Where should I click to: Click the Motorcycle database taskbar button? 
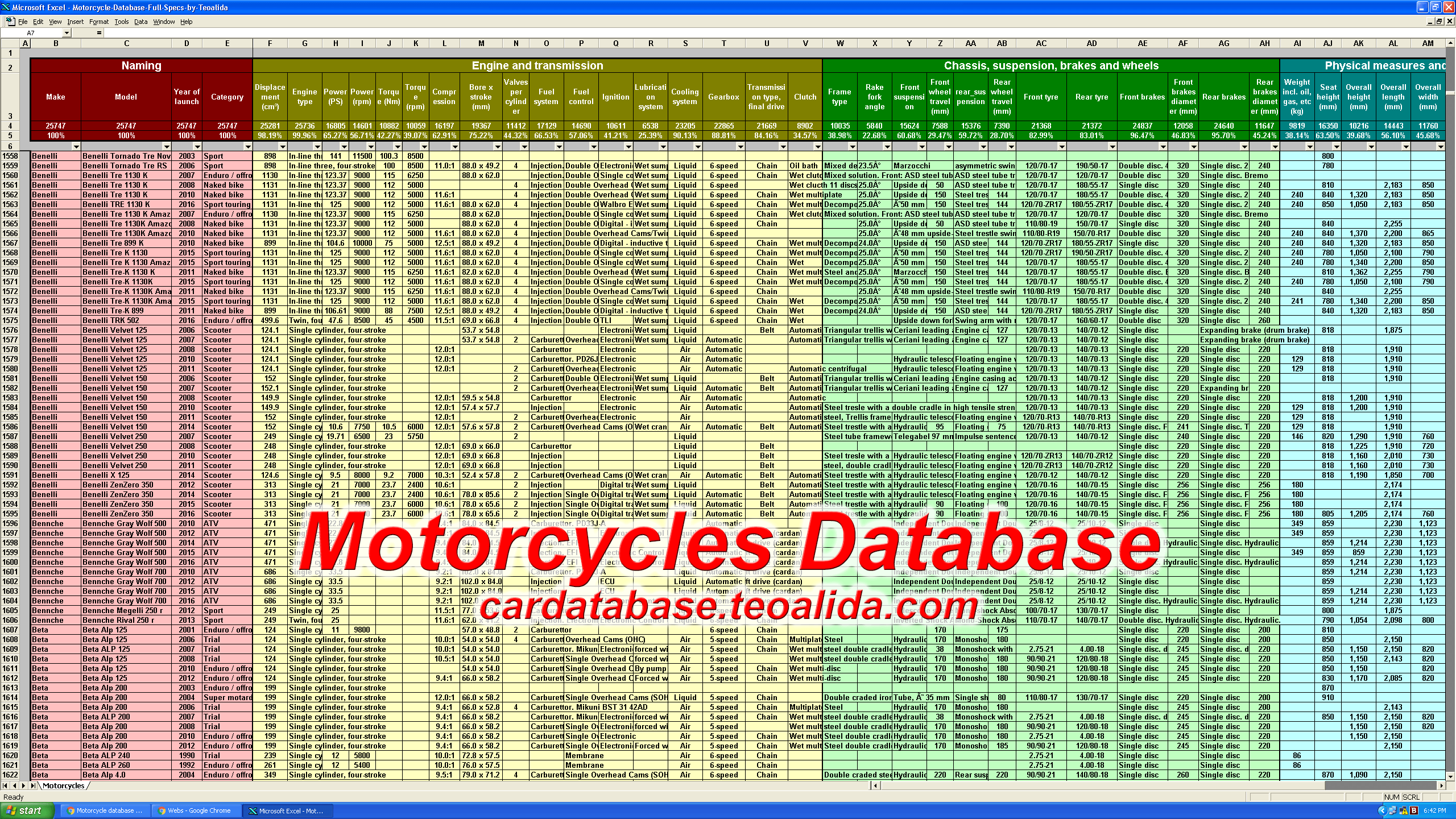(x=105, y=810)
